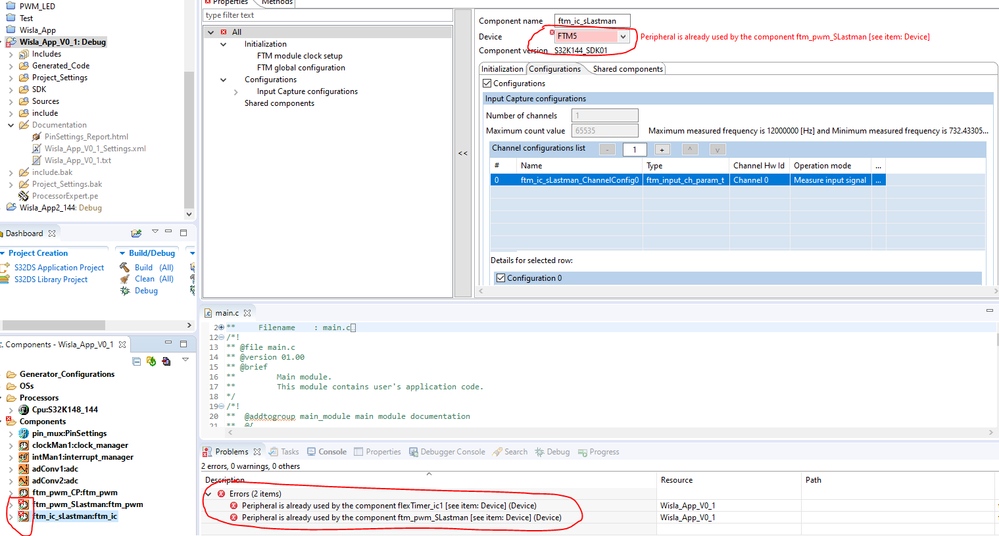Select ftm_pwm_SLastman peripheral error row

click(x=401, y=518)
